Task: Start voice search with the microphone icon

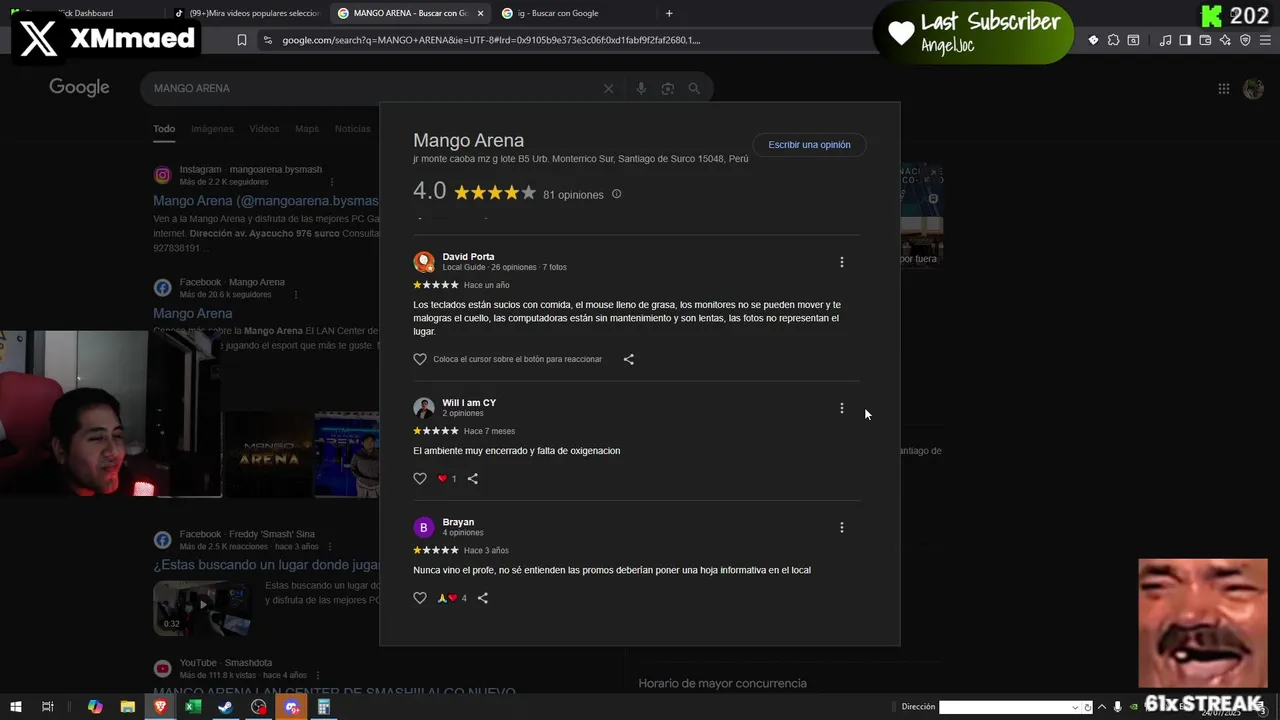Action: tap(641, 88)
